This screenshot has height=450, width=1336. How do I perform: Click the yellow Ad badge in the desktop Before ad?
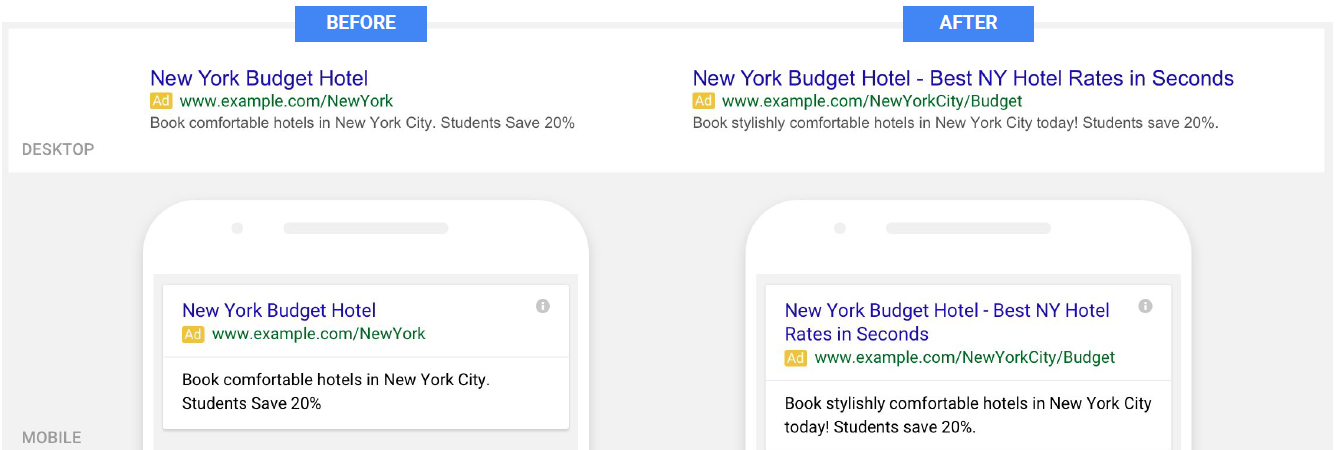[x=161, y=101]
